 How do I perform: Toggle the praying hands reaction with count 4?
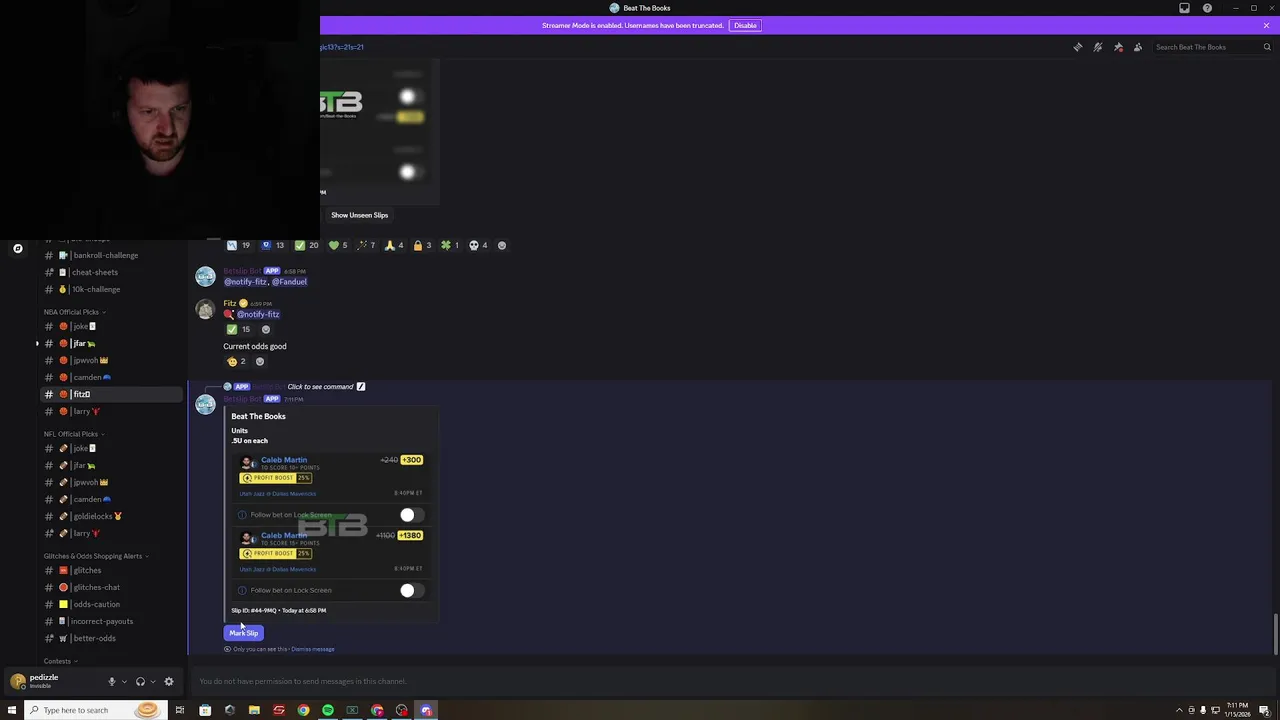pyautogui.click(x=394, y=245)
